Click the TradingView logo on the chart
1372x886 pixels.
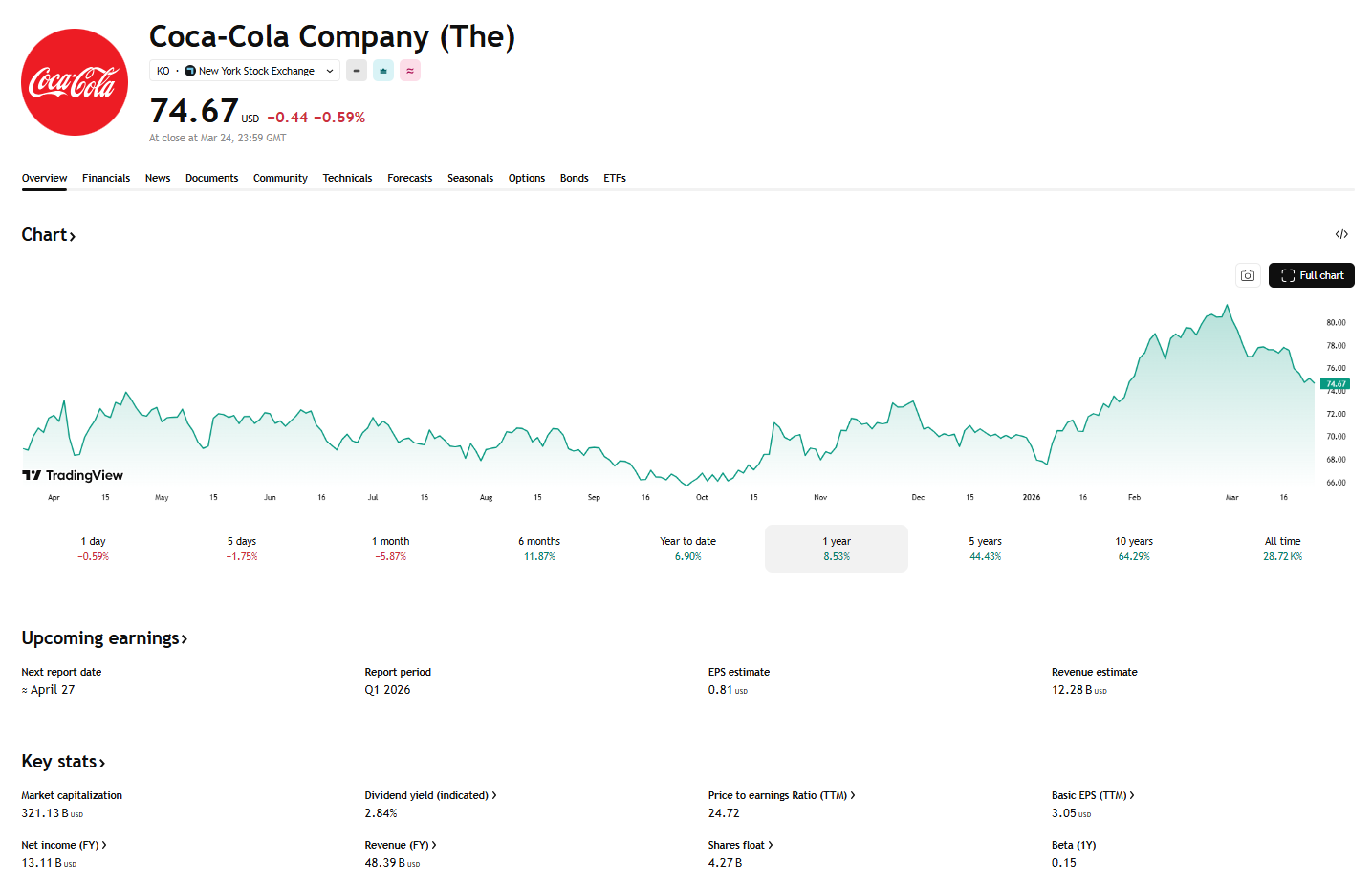pos(73,475)
